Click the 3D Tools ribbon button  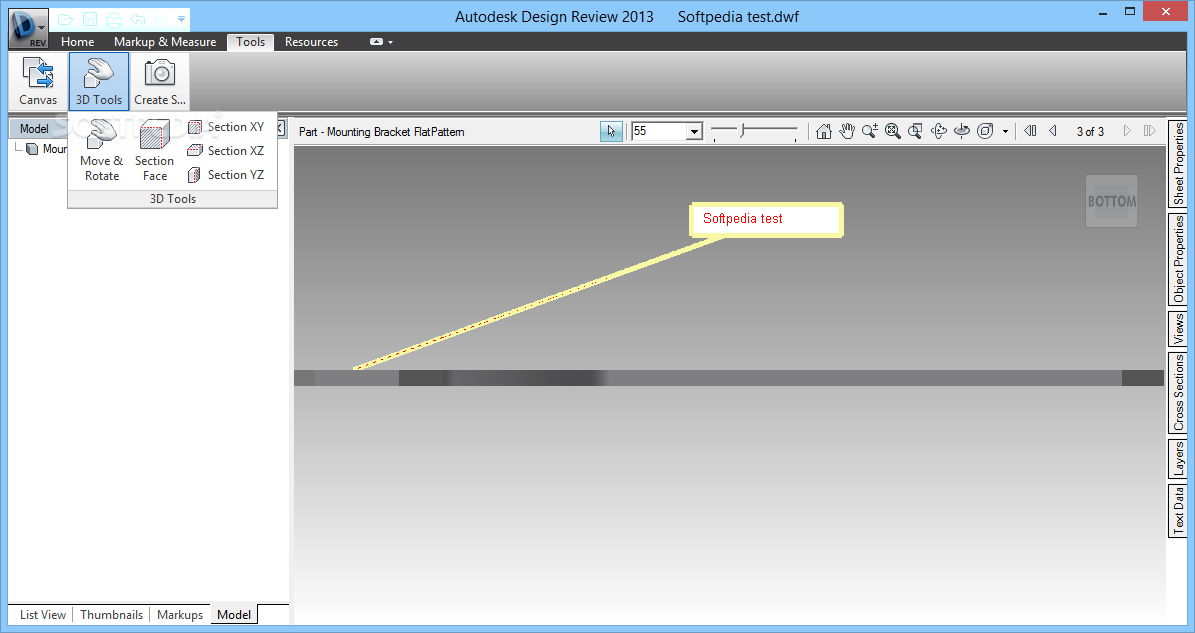(x=99, y=82)
